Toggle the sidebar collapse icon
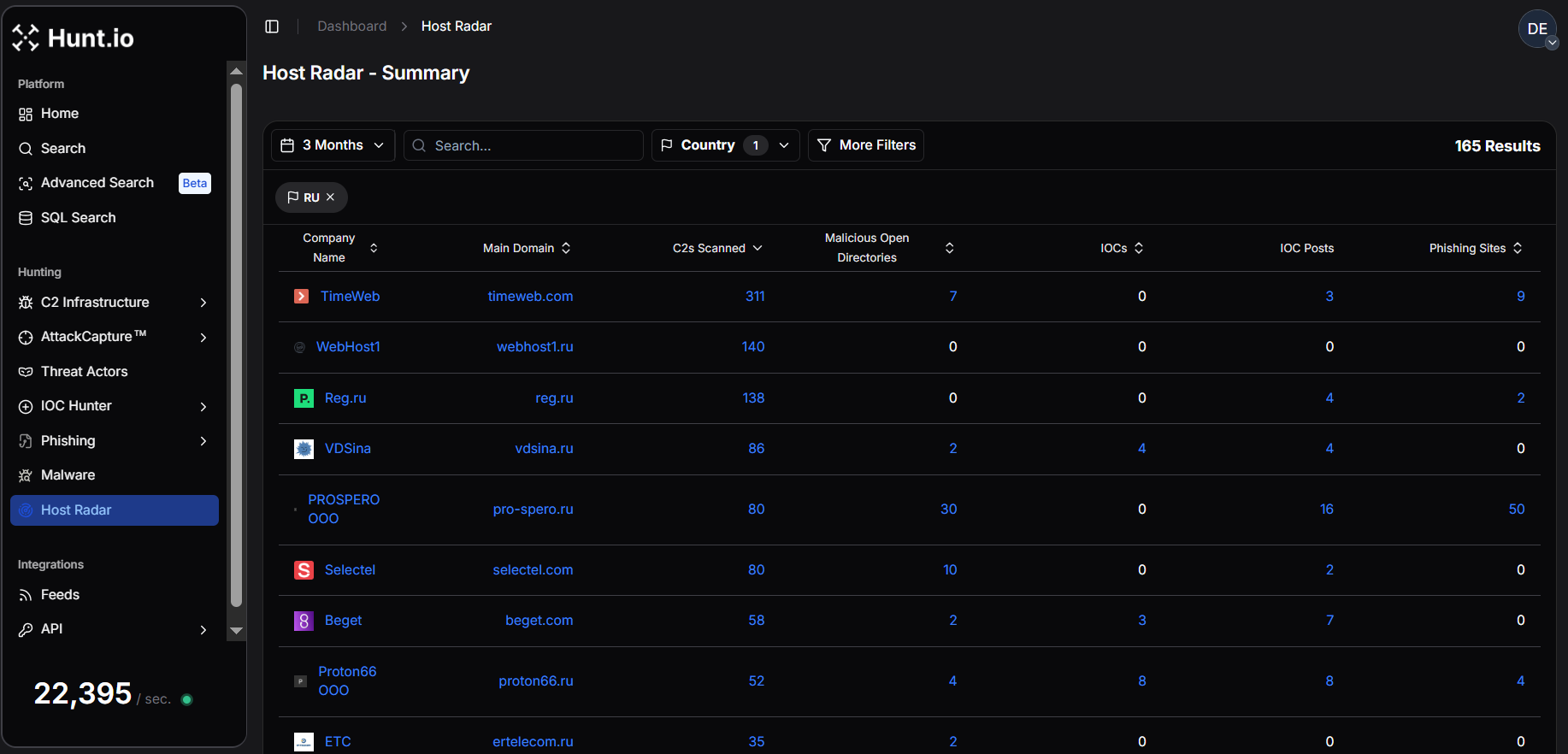Image resolution: width=1568 pixels, height=754 pixels. click(272, 27)
